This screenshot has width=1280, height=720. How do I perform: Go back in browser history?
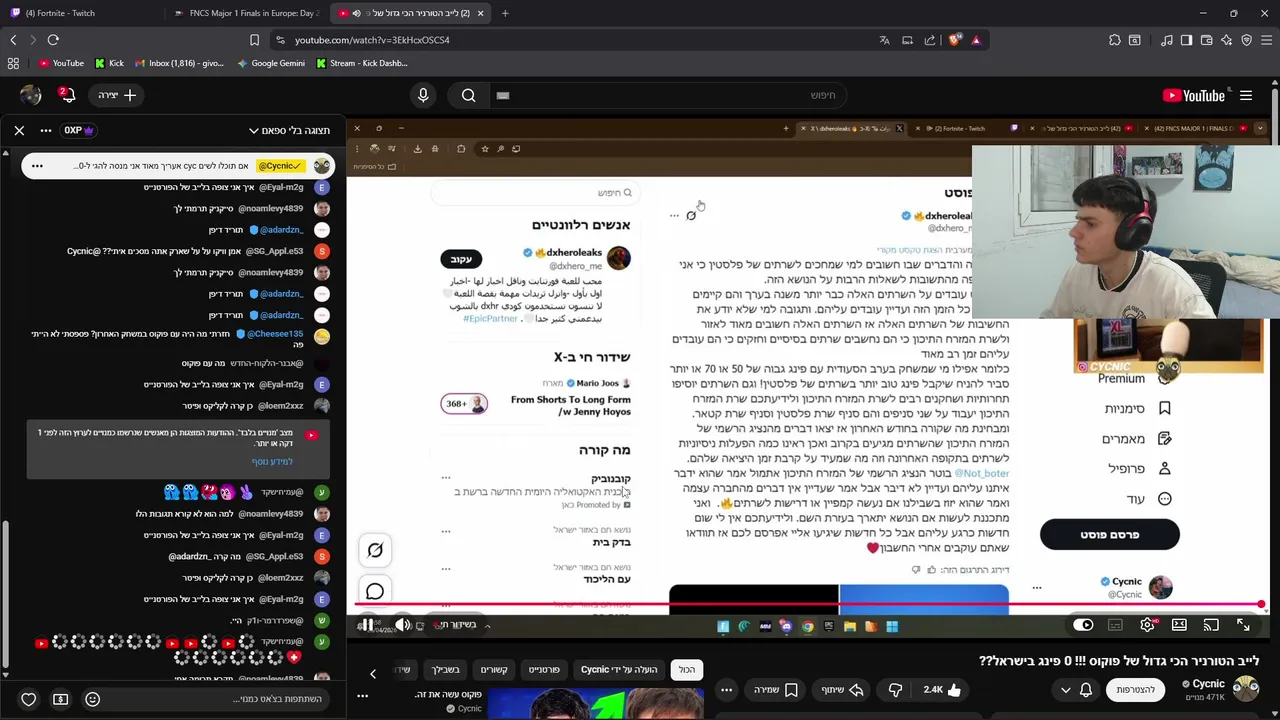(13, 40)
